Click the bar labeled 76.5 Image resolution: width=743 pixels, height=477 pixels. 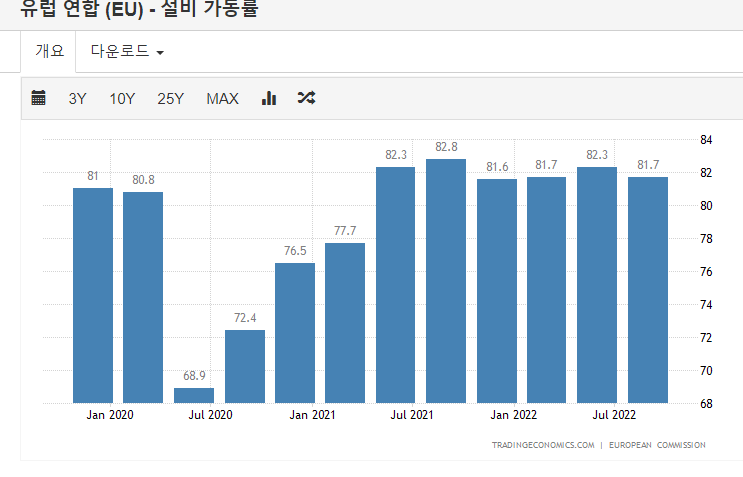tap(295, 333)
